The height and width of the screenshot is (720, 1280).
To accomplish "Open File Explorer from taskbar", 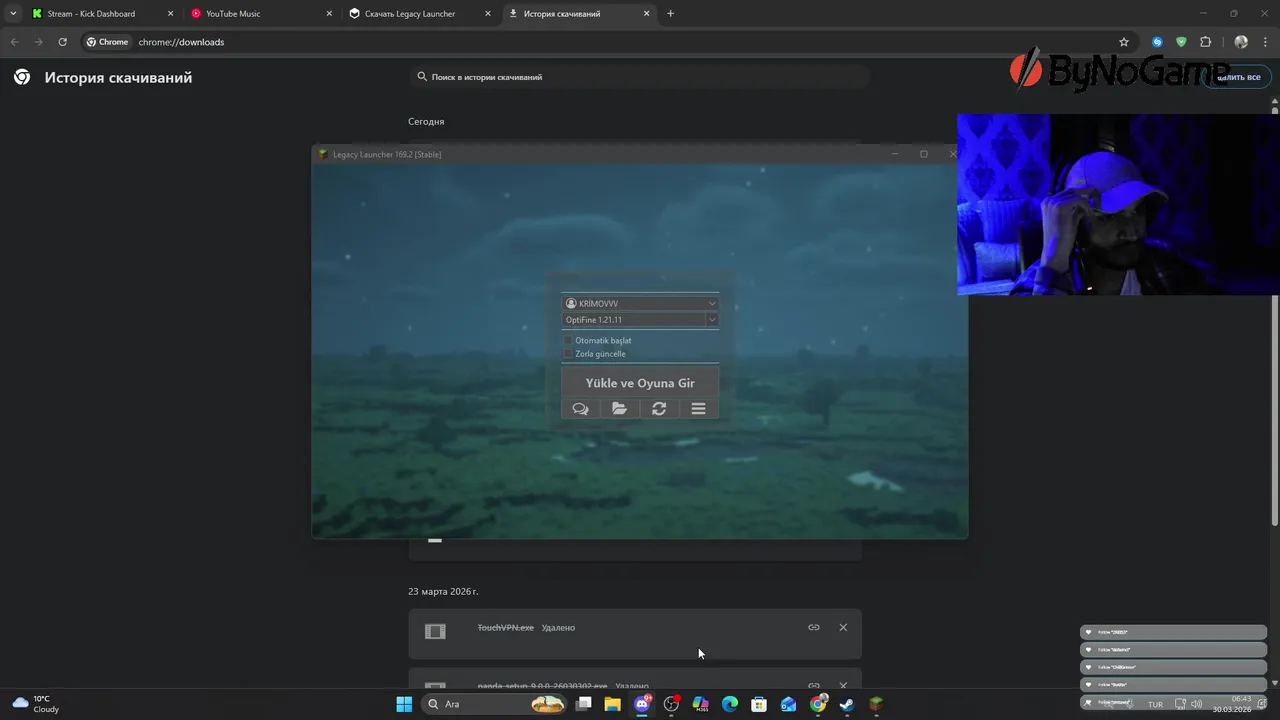I will pyautogui.click(x=612, y=704).
